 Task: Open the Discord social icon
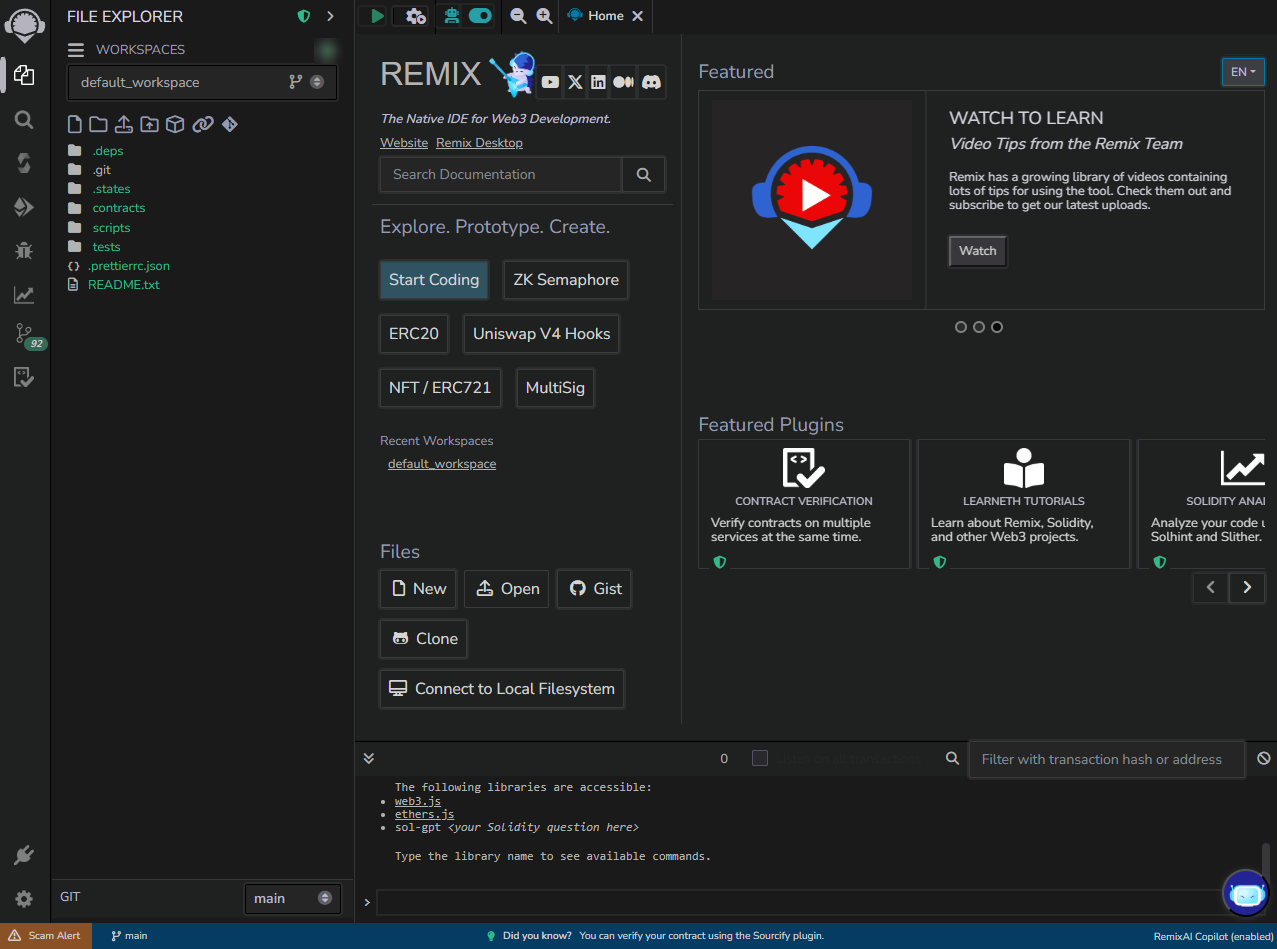point(651,82)
